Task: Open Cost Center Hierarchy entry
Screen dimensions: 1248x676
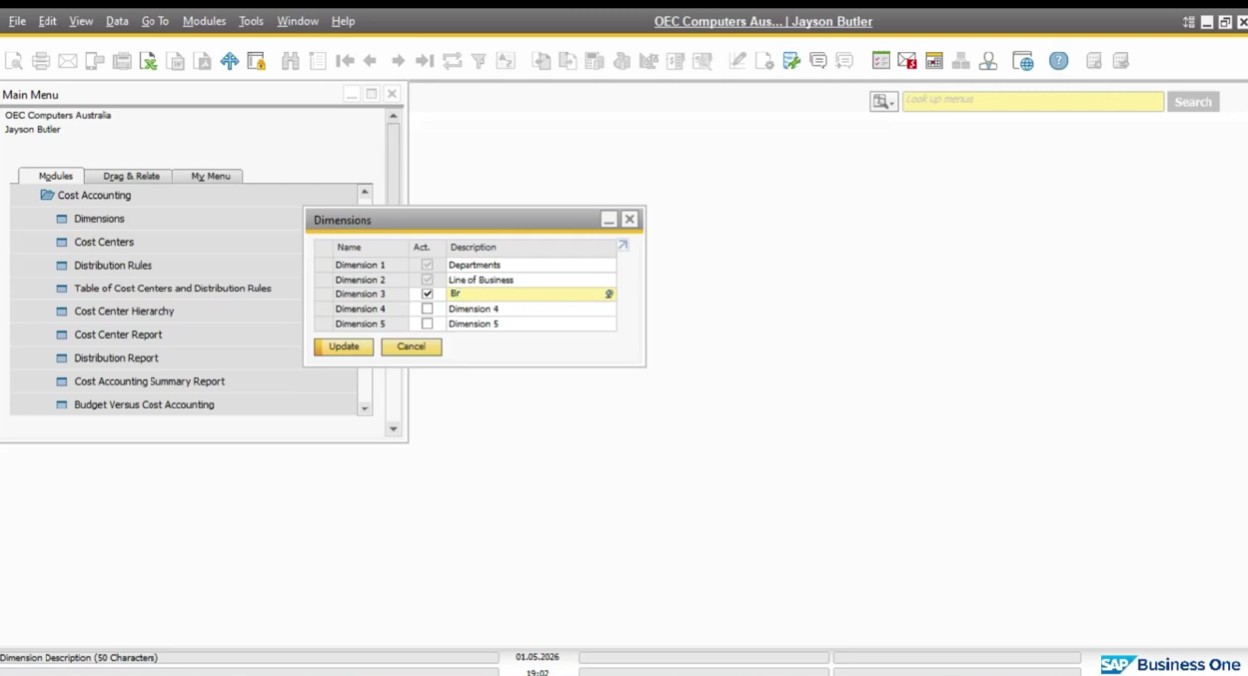Action: [124, 311]
